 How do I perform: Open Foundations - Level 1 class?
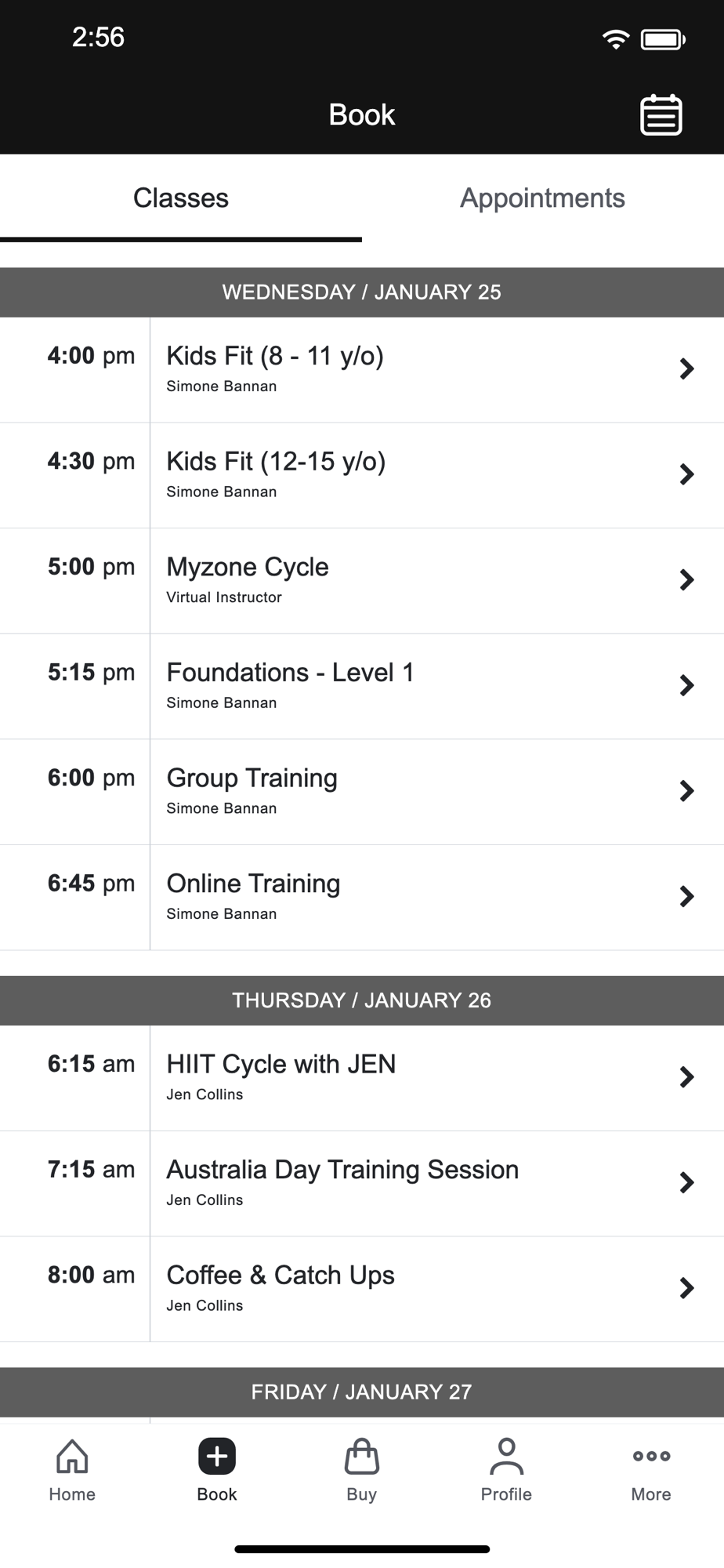(x=362, y=686)
